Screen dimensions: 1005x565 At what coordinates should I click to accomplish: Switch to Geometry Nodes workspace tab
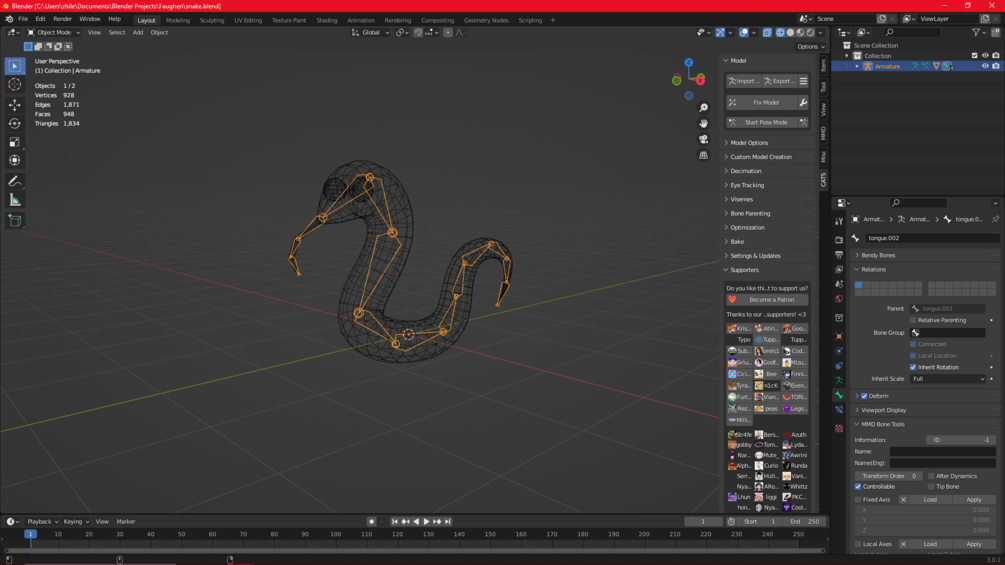[x=486, y=20]
